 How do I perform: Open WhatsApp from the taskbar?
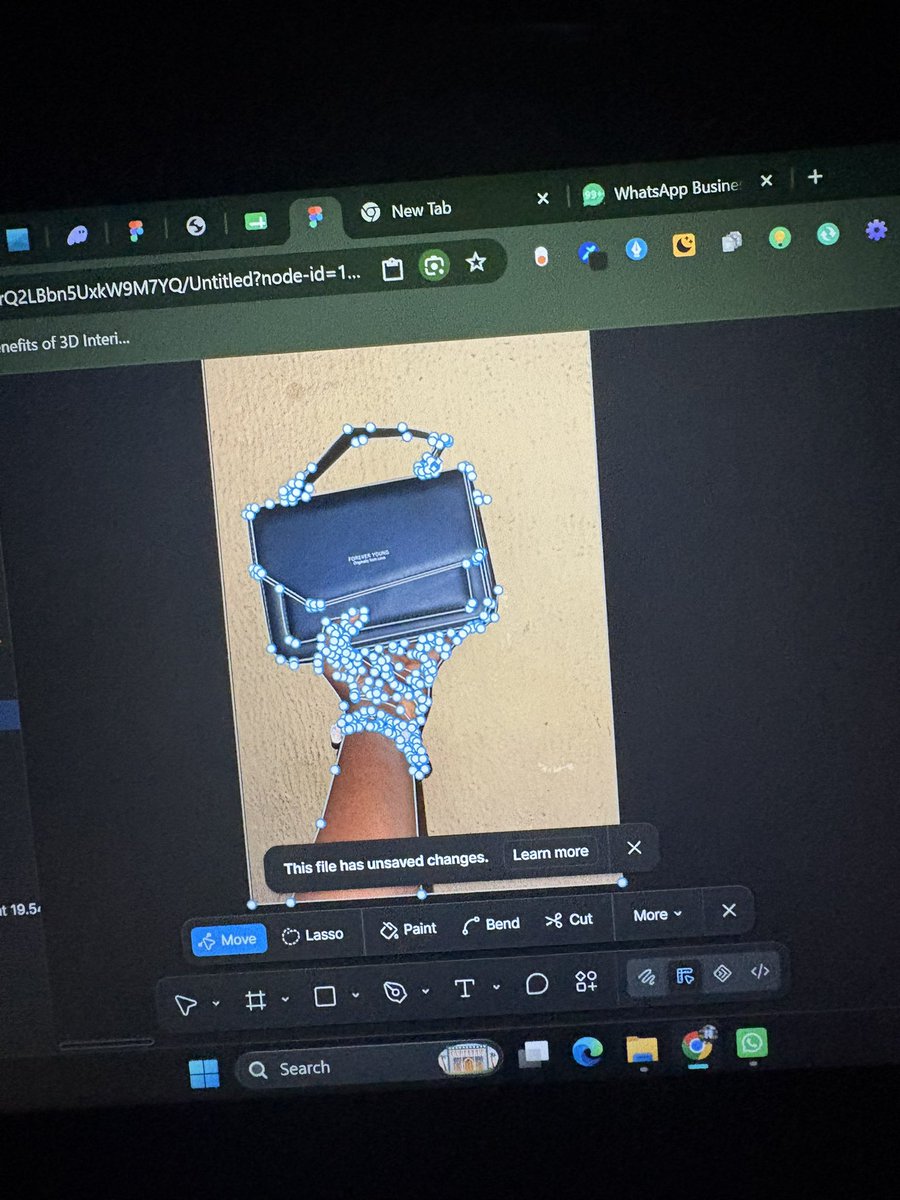tap(751, 1043)
